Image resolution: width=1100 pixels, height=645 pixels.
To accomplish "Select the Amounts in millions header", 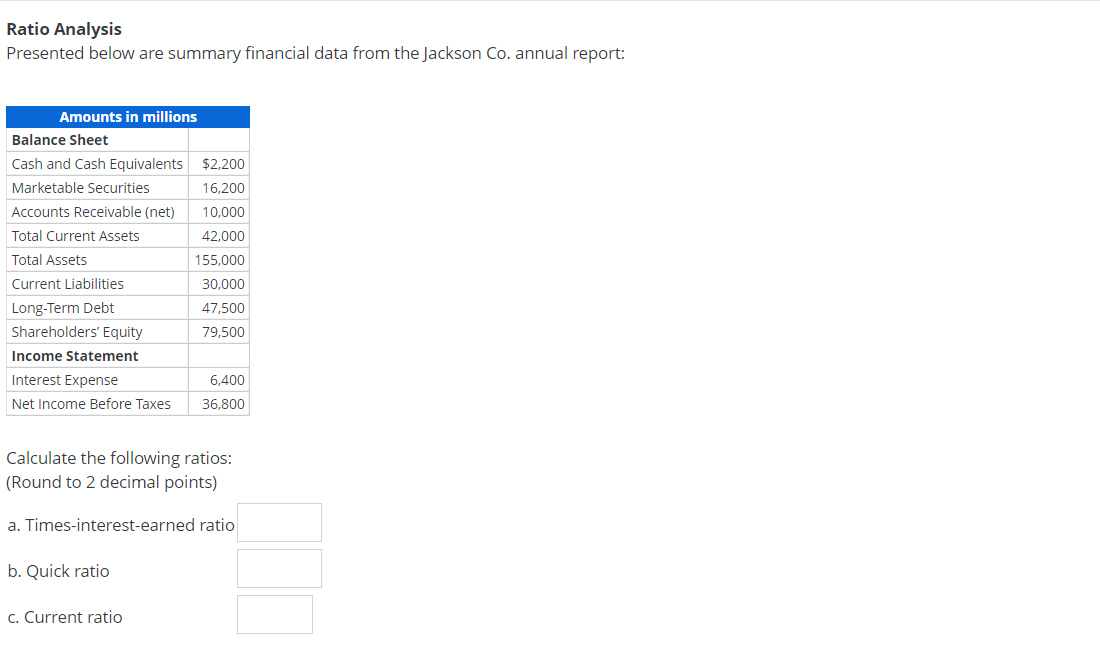I will 127,117.
